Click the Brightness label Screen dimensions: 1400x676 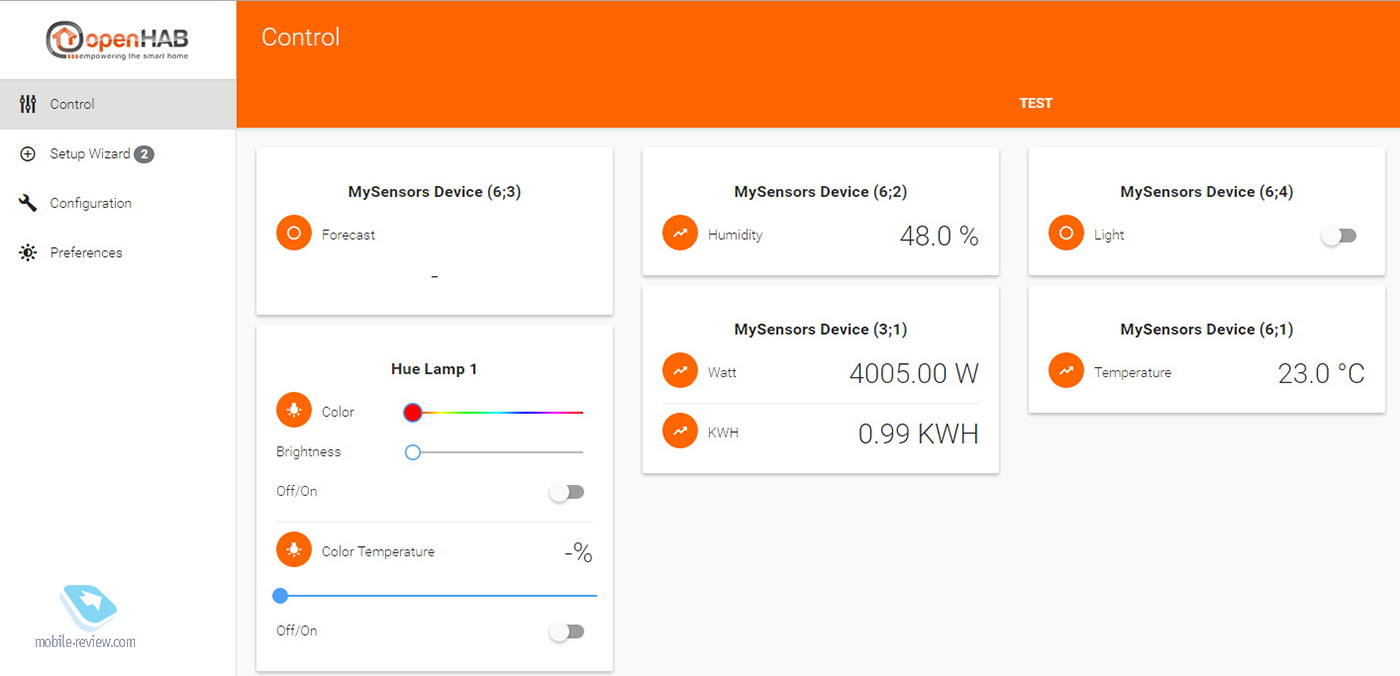(308, 452)
